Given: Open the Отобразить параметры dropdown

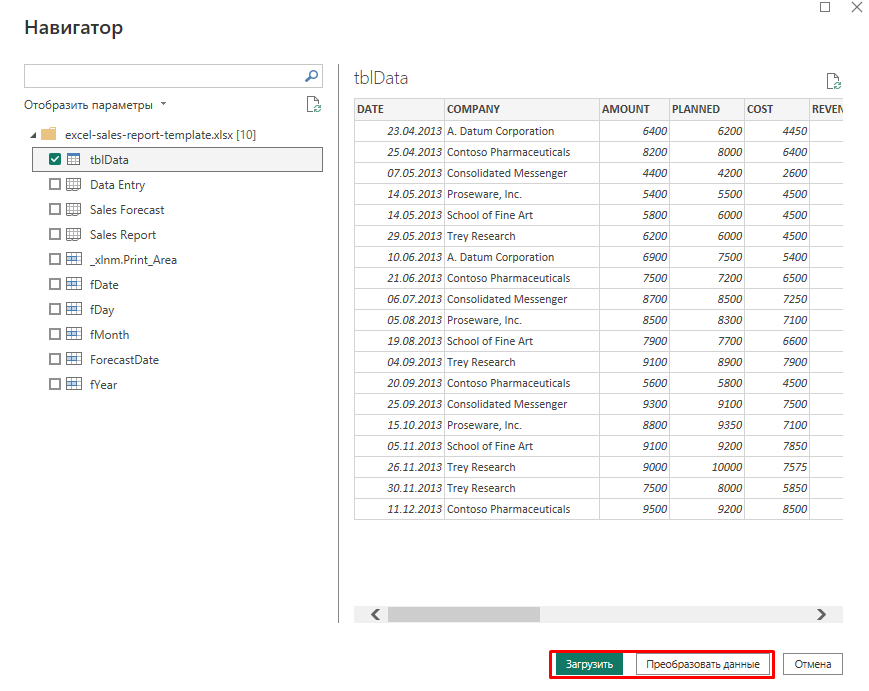Looking at the screenshot, I should click(95, 105).
